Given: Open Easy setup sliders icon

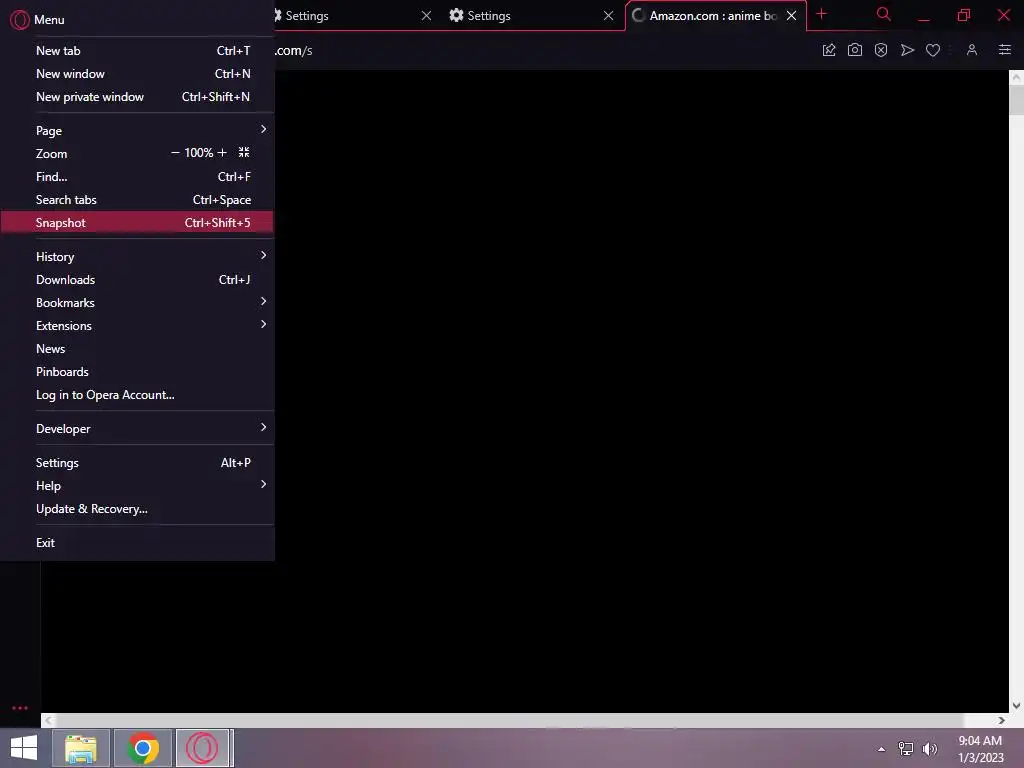Looking at the screenshot, I should pyautogui.click(x=1005, y=50).
